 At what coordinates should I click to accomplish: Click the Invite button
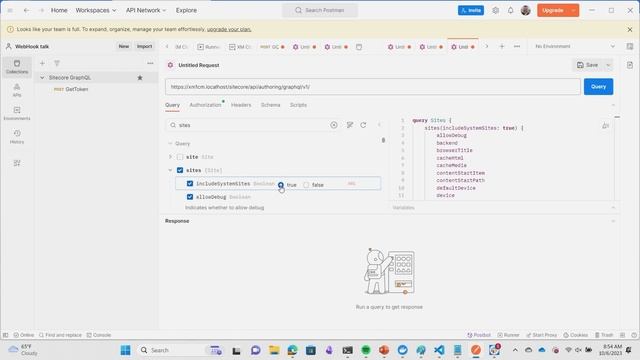[x=471, y=10]
